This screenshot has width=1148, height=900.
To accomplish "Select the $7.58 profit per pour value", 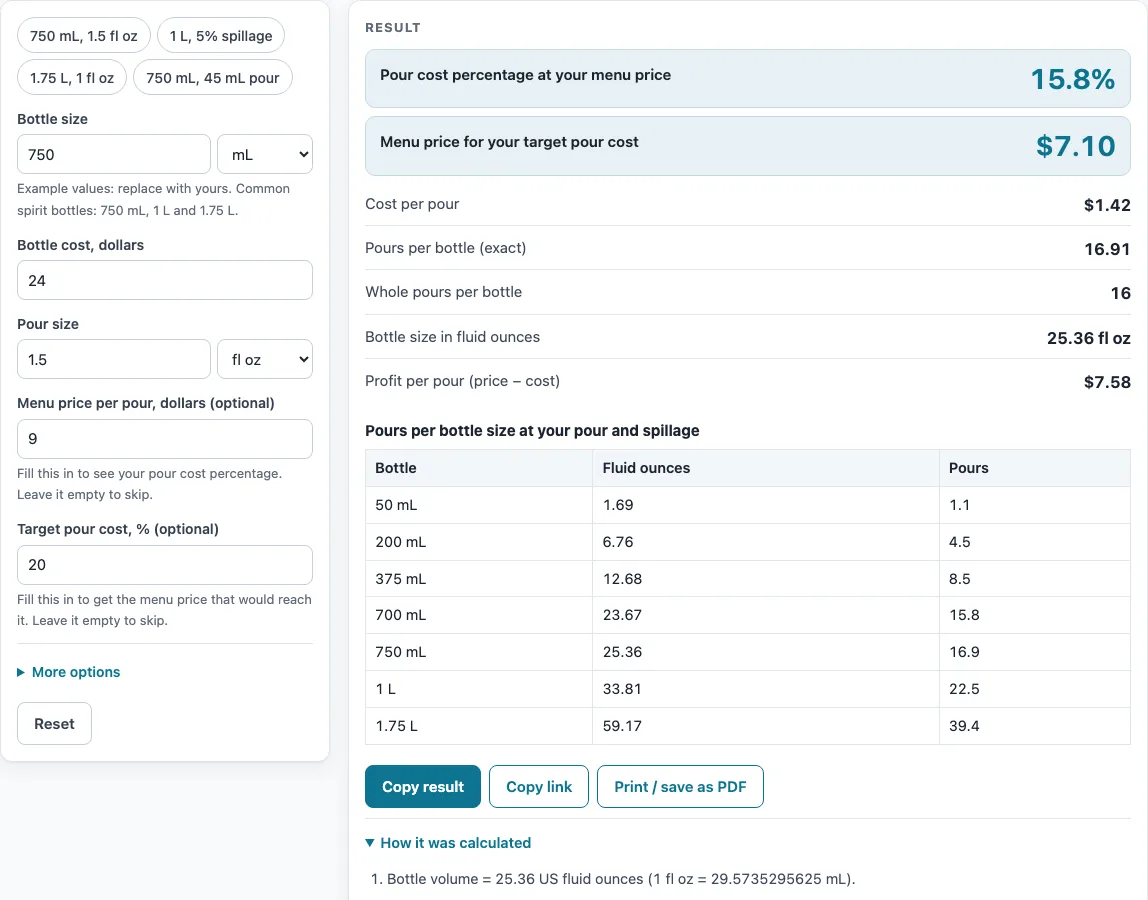I will pos(1107,382).
